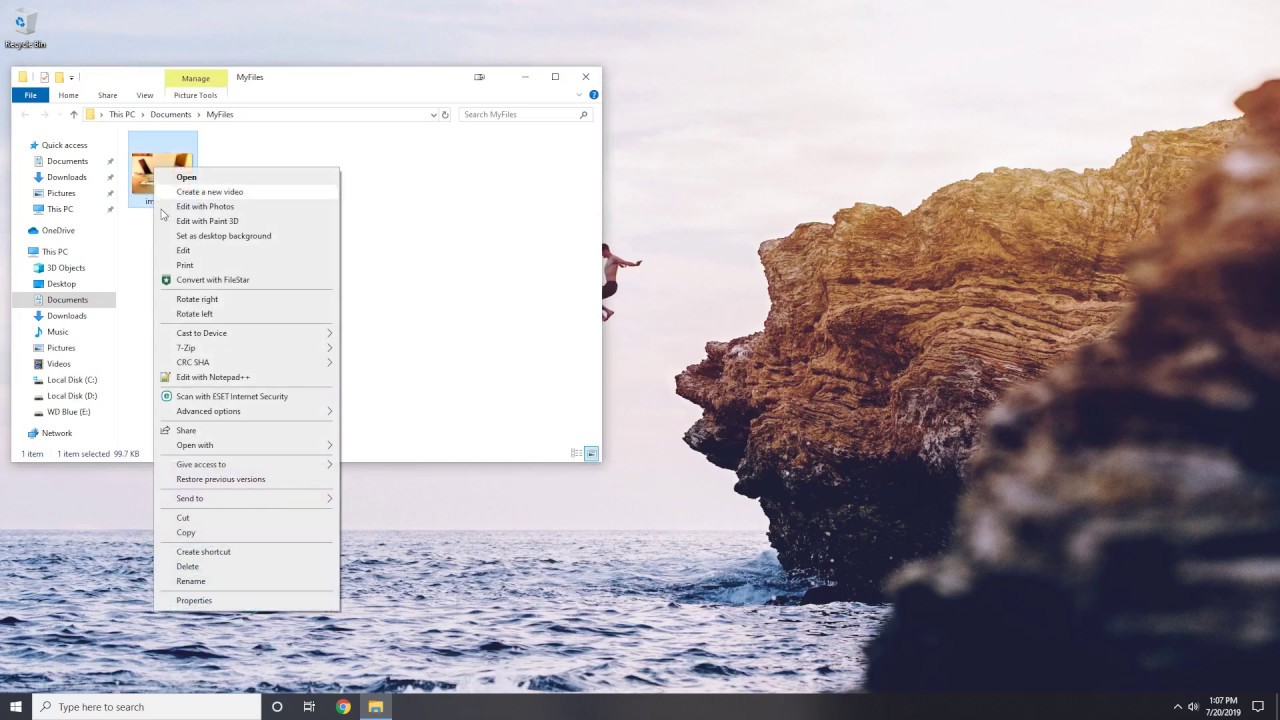Viewport: 1280px width, 720px height.
Task: Select OneDrive in the navigation pane
Action: pyautogui.click(x=58, y=230)
